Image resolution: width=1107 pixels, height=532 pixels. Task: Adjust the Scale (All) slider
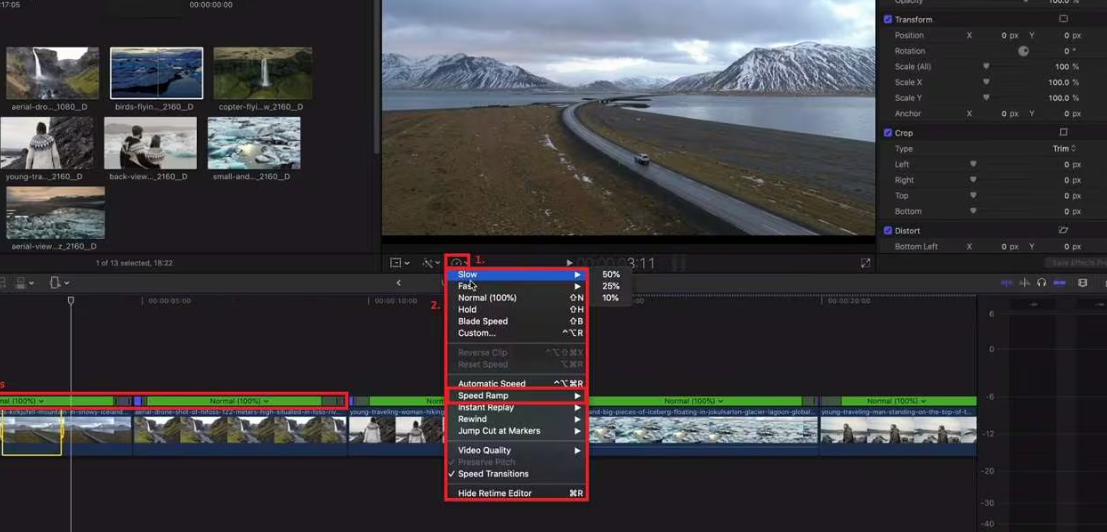pos(986,66)
